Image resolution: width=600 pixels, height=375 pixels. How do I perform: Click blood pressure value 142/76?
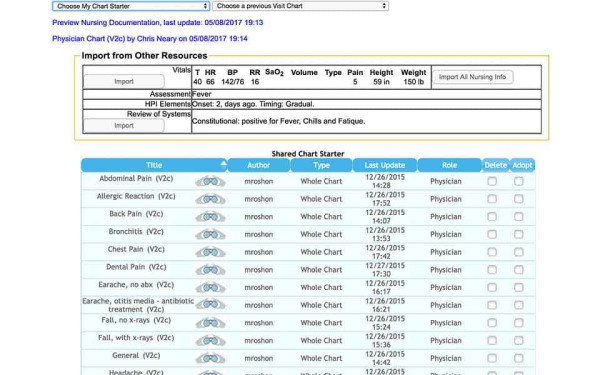click(x=233, y=82)
